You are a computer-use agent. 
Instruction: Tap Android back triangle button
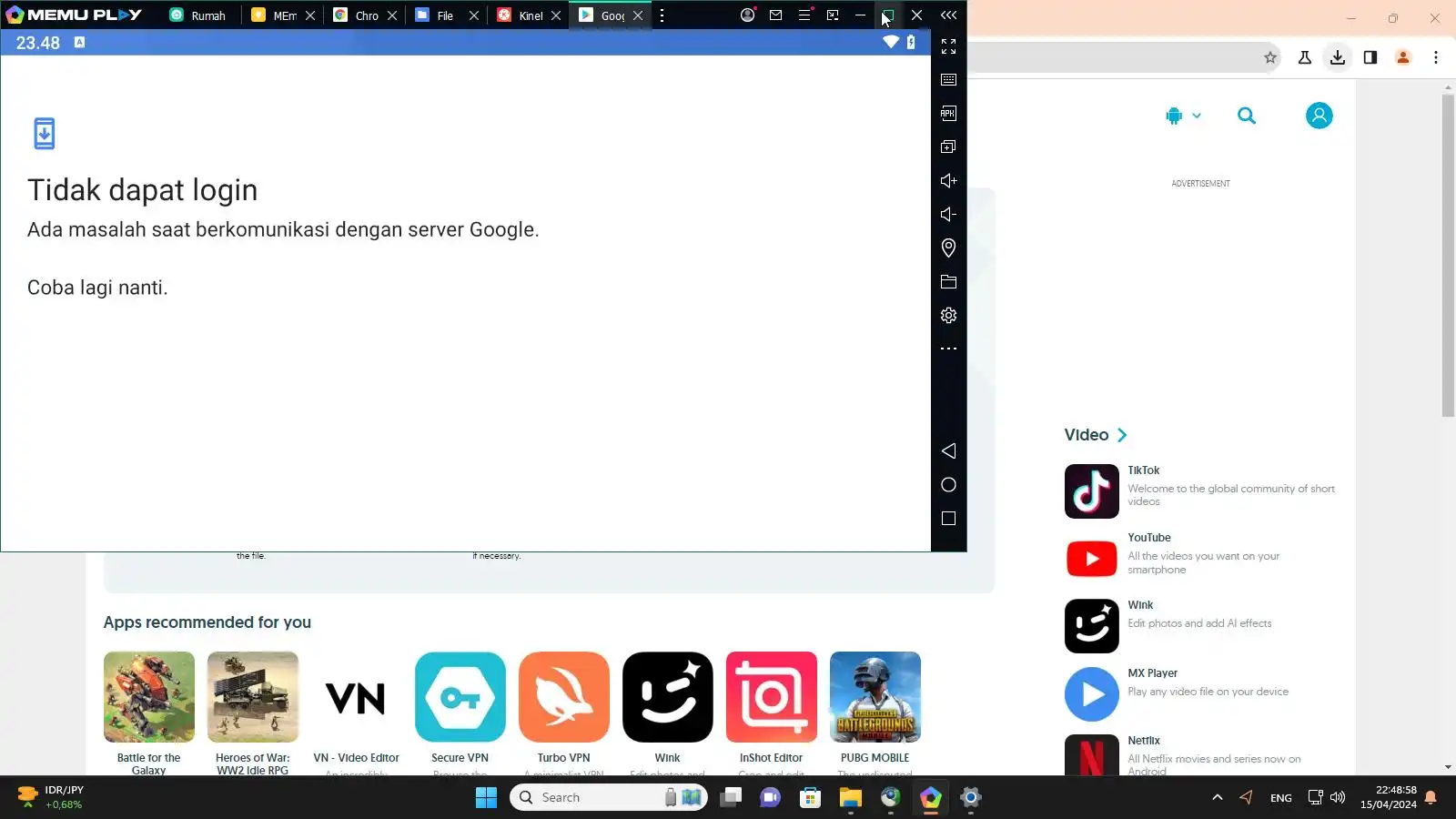click(x=948, y=451)
